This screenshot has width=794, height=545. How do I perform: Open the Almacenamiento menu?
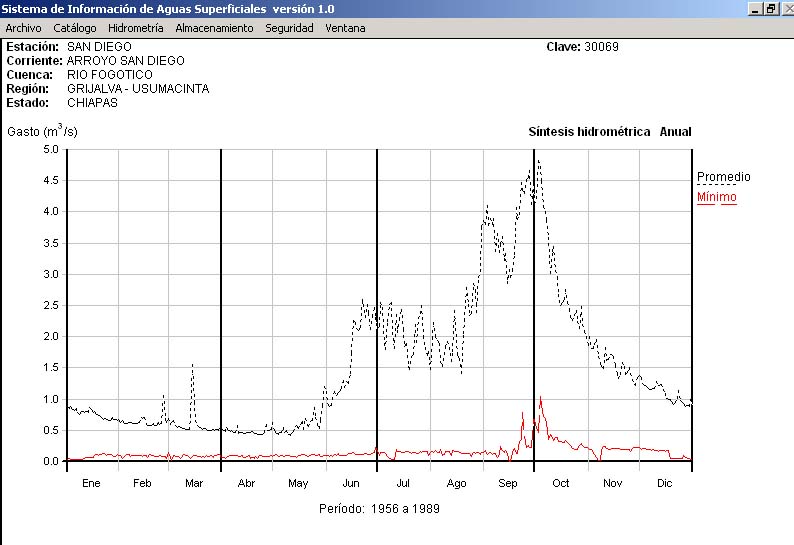[214, 28]
